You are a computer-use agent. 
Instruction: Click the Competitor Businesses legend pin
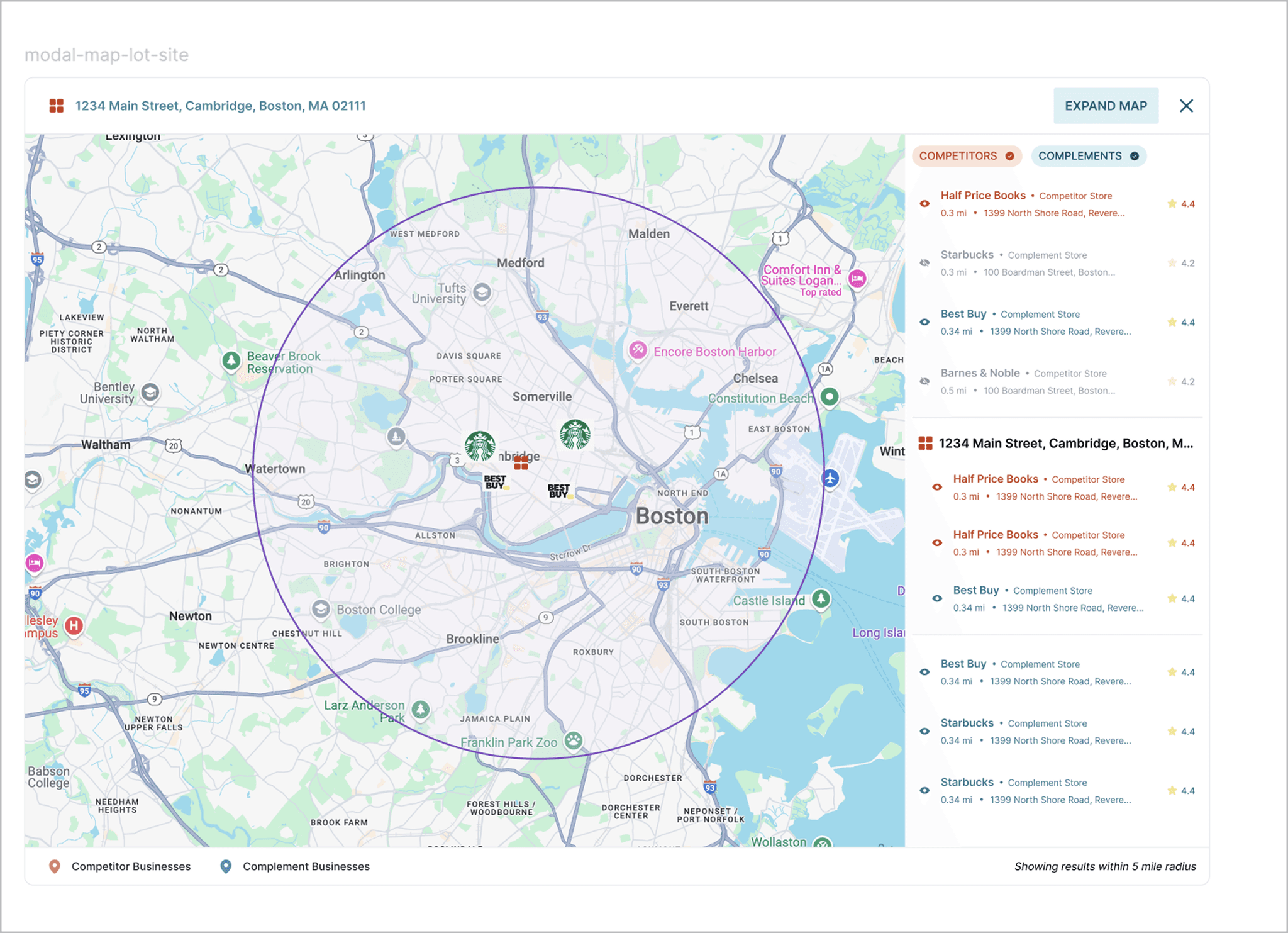pyautogui.click(x=55, y=866)
